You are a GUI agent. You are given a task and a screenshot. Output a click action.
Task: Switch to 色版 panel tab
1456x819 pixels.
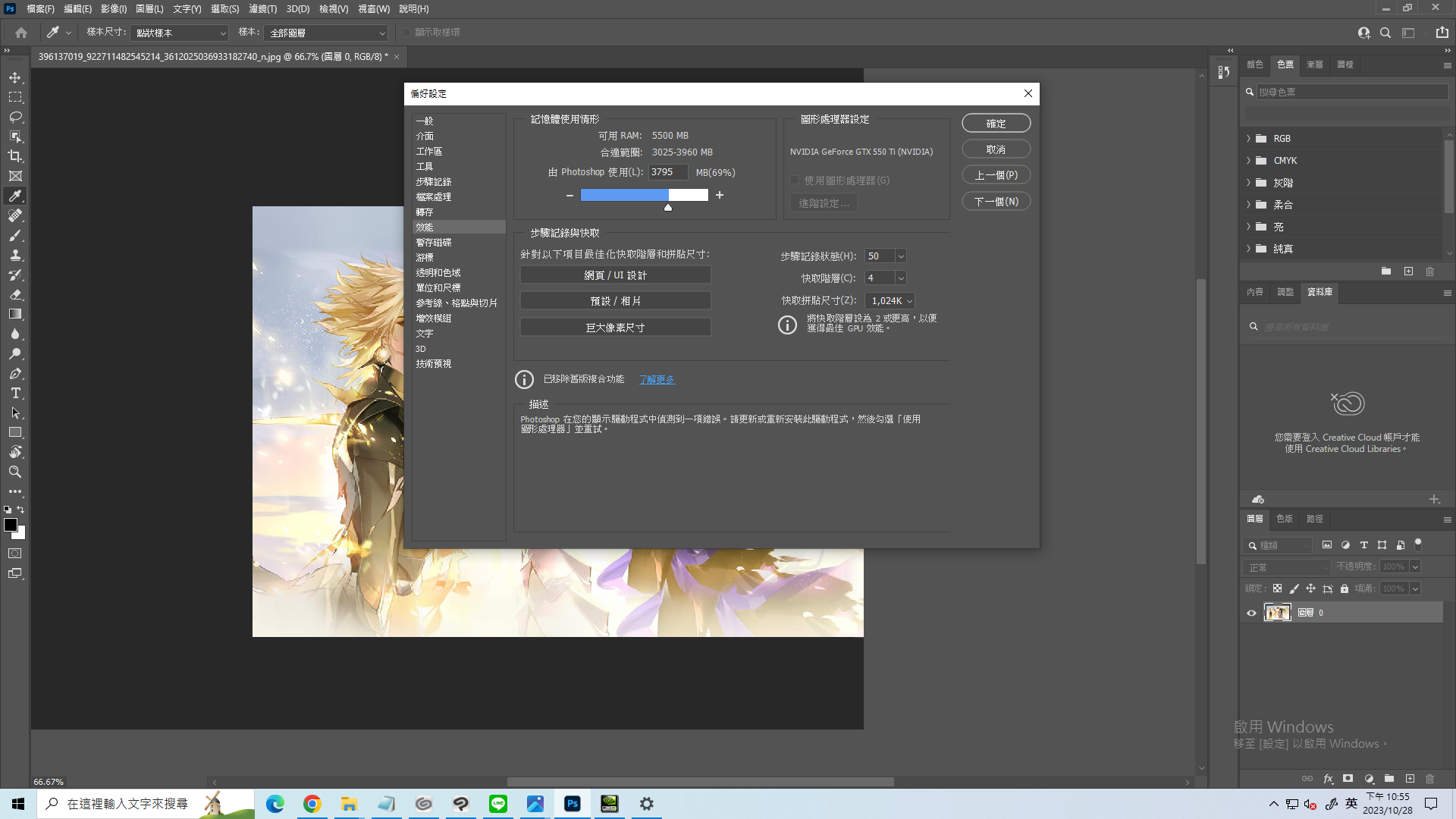click(1285, 519)
